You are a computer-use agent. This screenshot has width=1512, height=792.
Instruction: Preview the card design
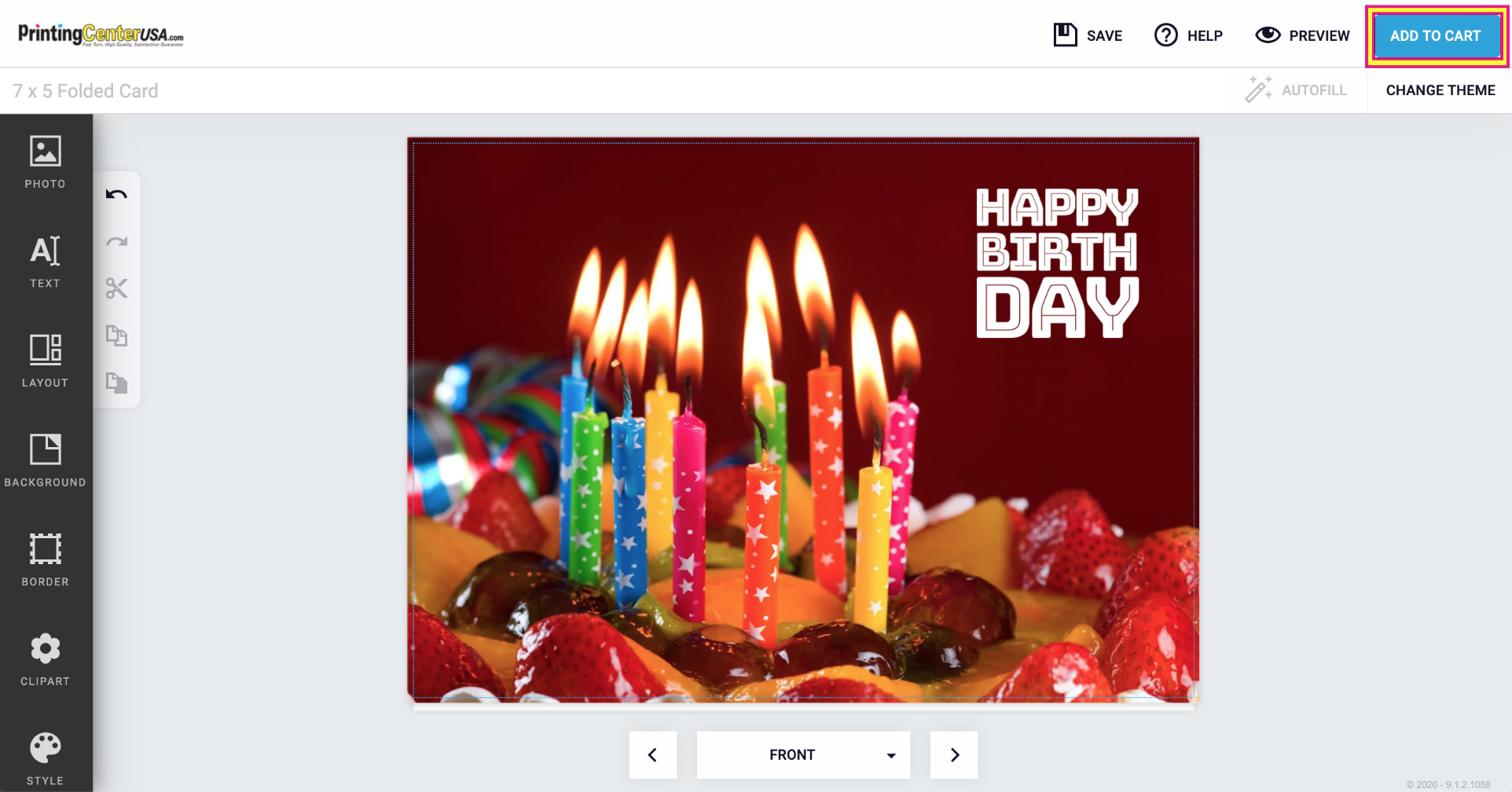(1302, 35)
